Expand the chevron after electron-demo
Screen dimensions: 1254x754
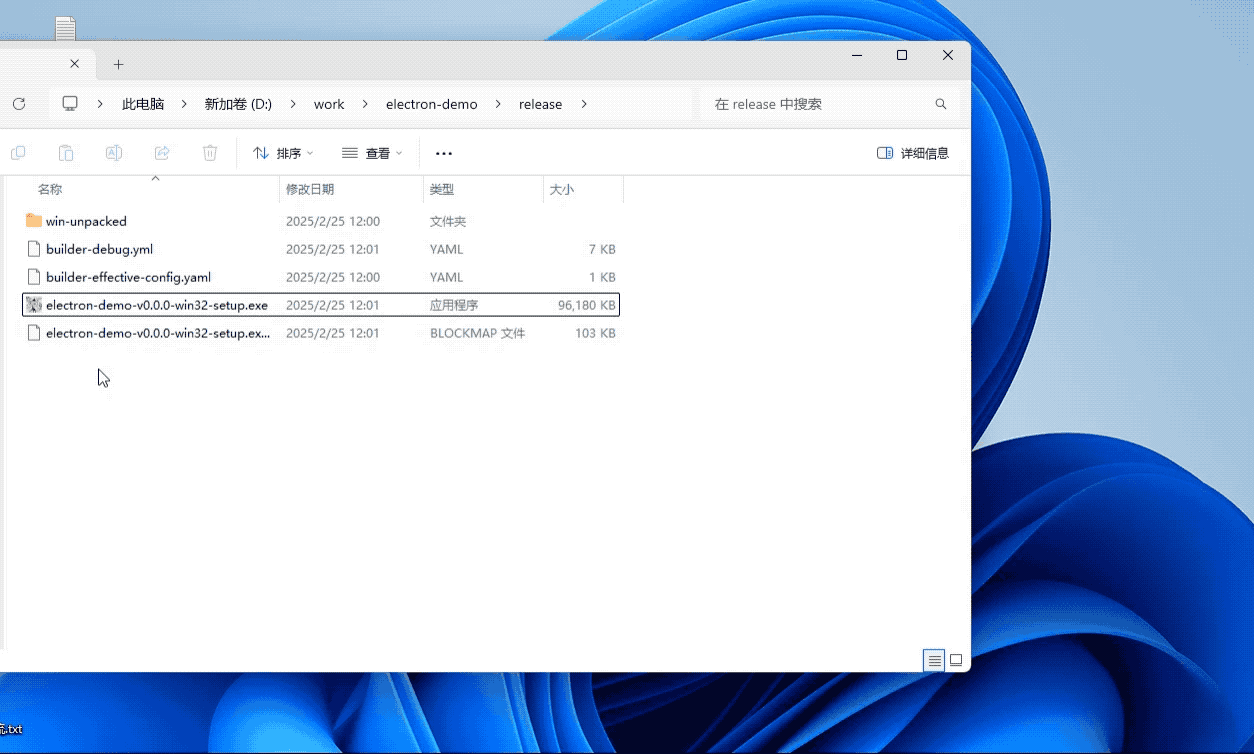(x=498, y=104)
